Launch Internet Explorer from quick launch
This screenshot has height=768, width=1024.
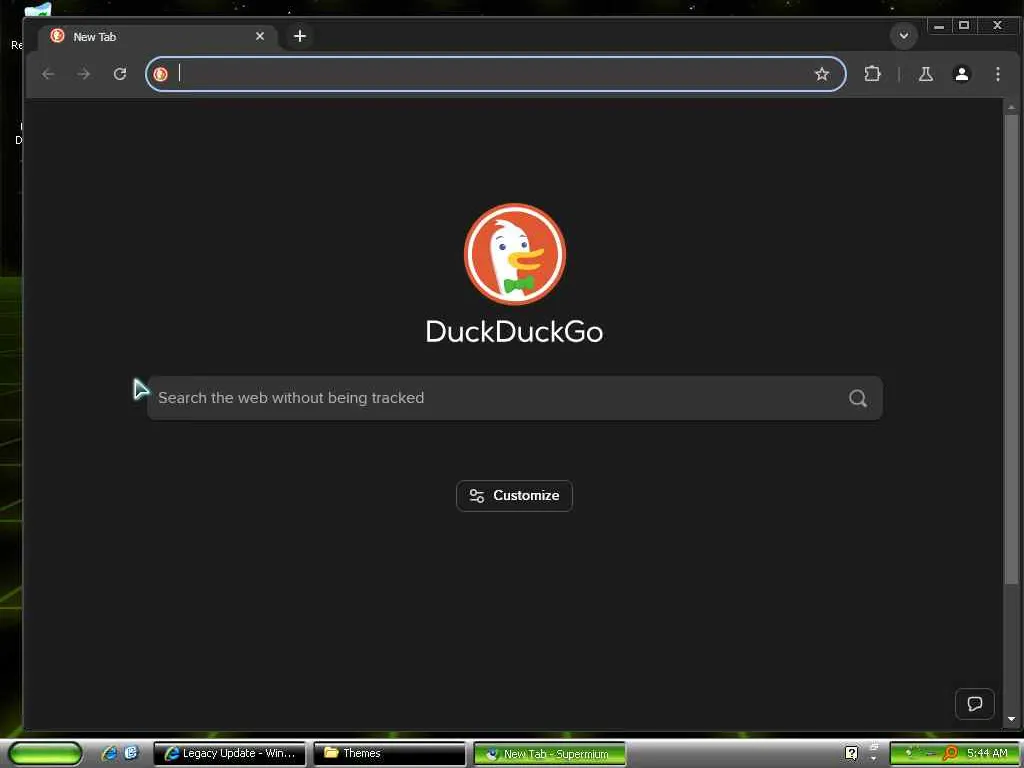pyautogui.click(x=109, y=753)
